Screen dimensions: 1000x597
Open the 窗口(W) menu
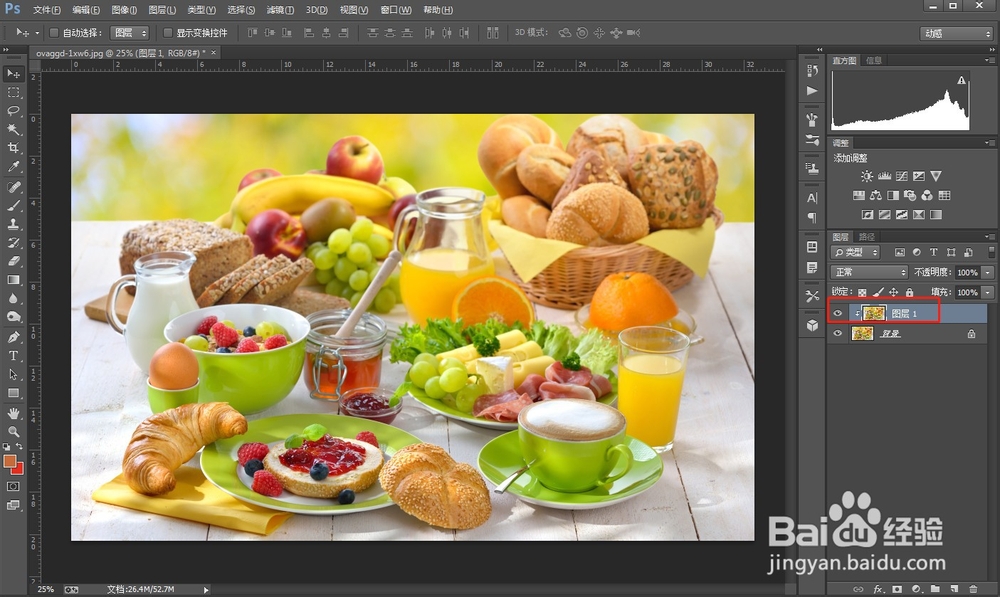pyautogui.click(x=395, y=10)
